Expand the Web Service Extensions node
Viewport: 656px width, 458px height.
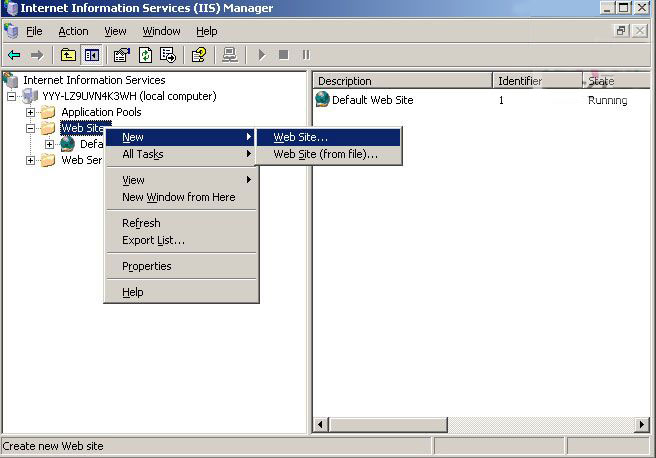tap(30, 160)
